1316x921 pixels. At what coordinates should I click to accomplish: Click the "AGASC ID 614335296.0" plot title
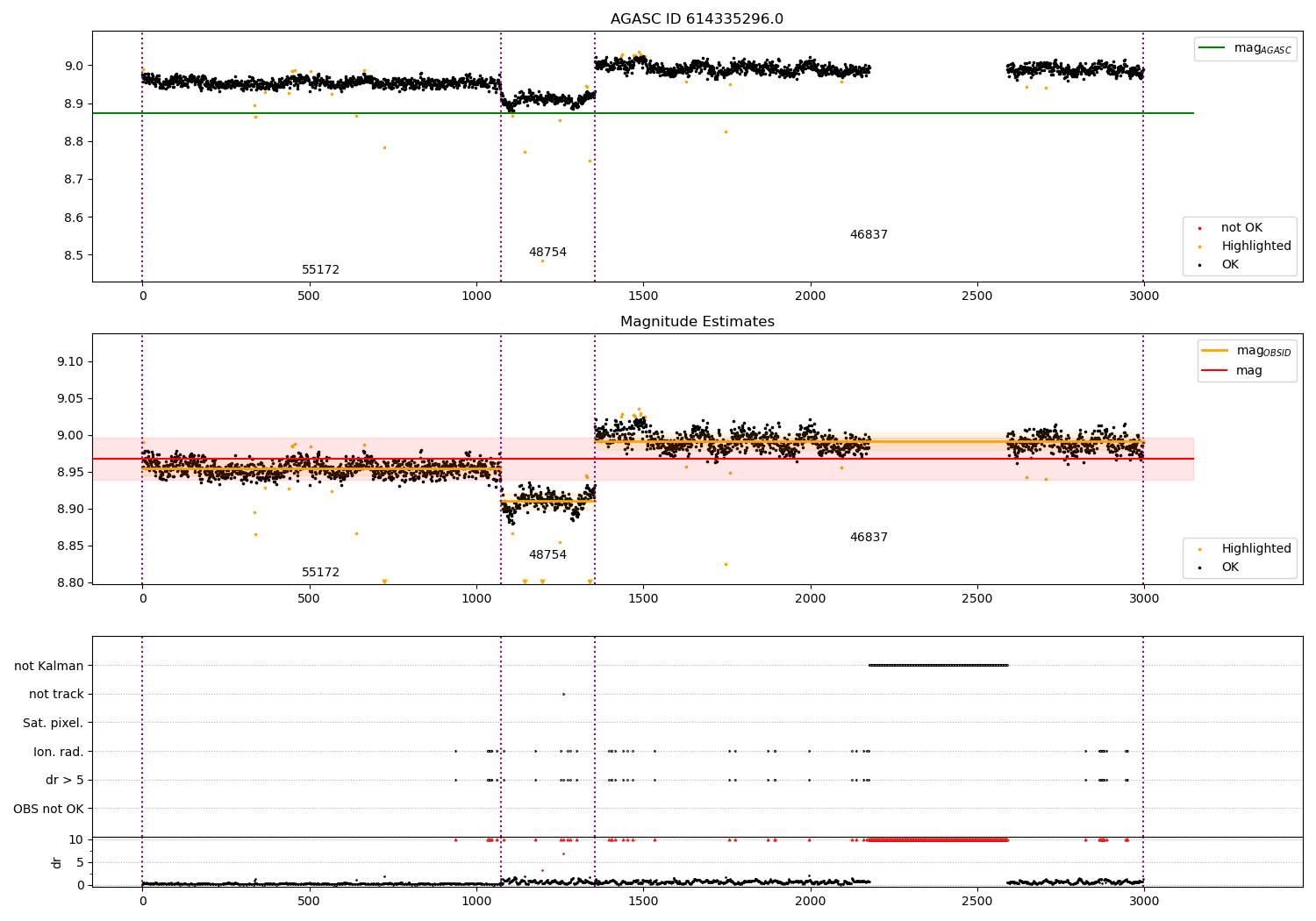tap(697, 19)
